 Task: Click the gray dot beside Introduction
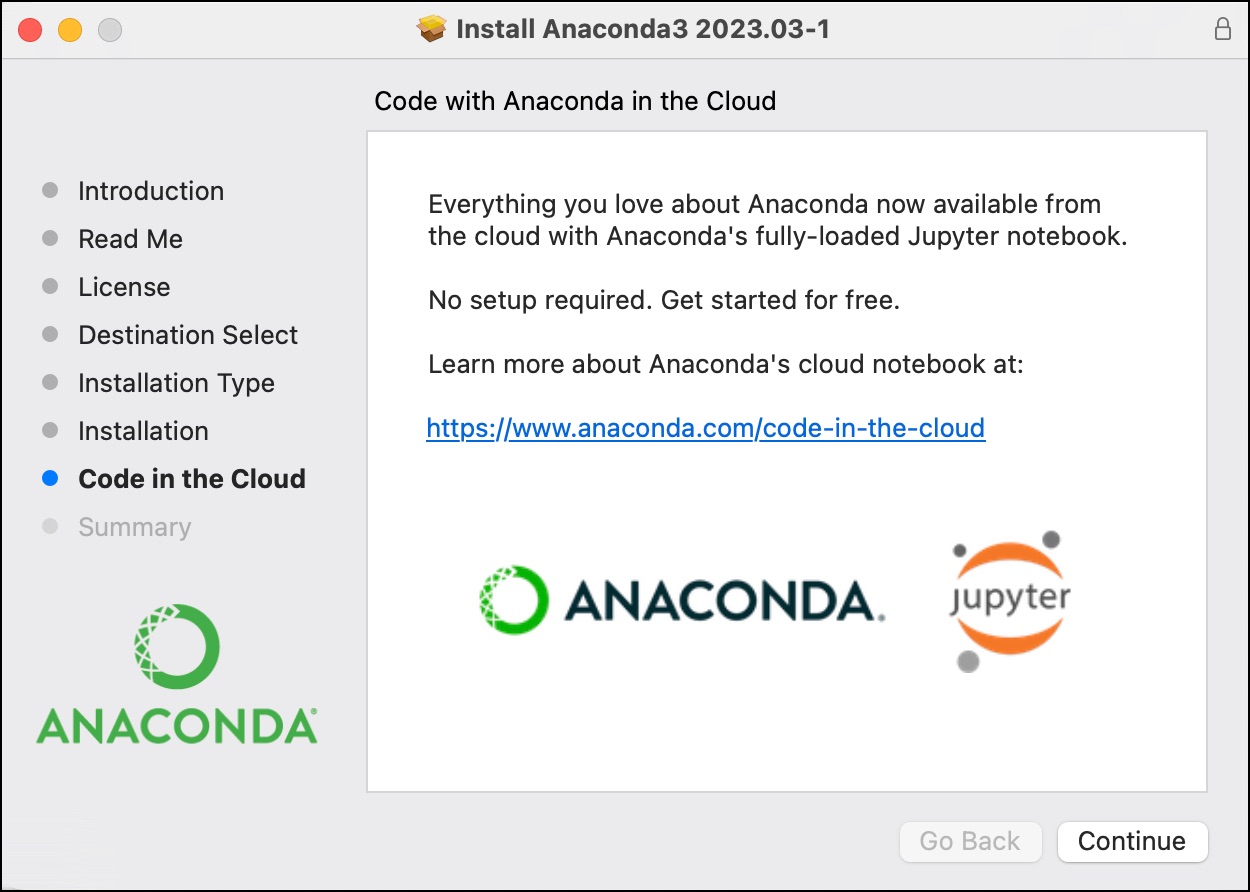coord(50,191)
